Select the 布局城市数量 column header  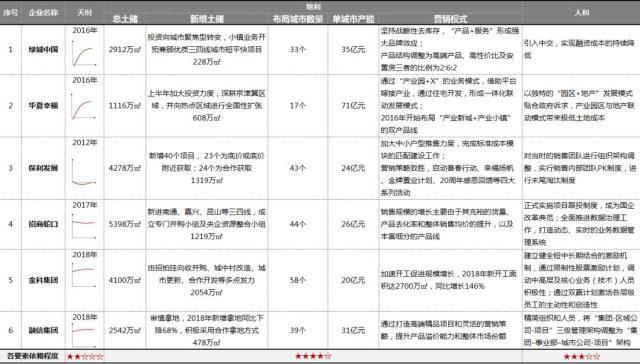(298, 19)
